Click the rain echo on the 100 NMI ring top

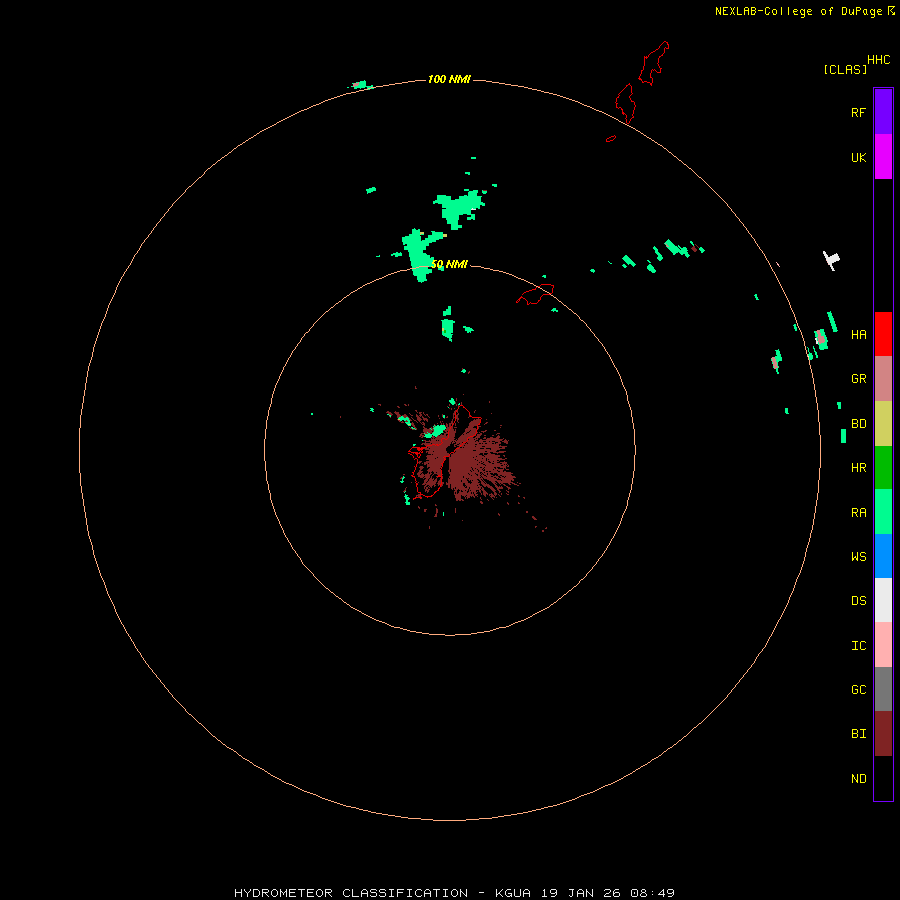[x=361, y=86]
